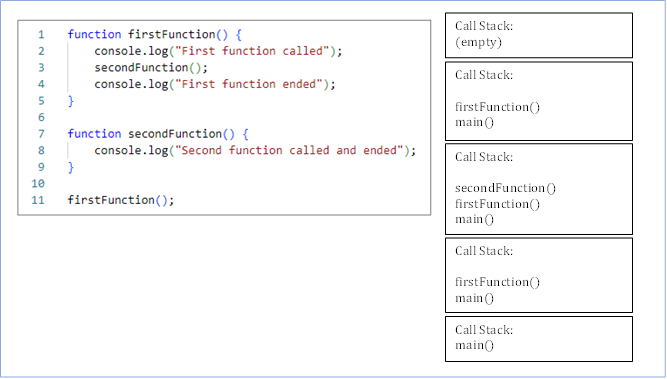This screenshot has width=667, height=379.
Task: Click the closing brace on line 5
Action: pyautogui.click(x=71, y=101)
